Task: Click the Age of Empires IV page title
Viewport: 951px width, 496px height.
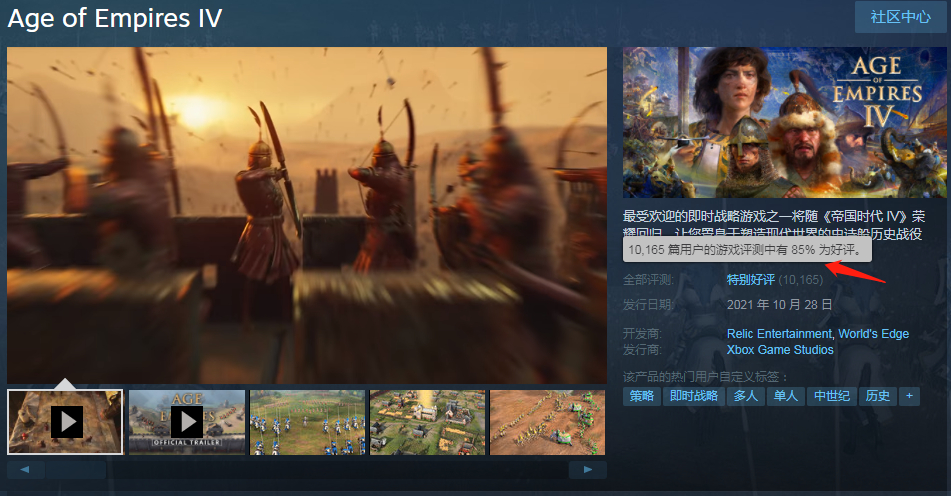Action: coord(115,18)
